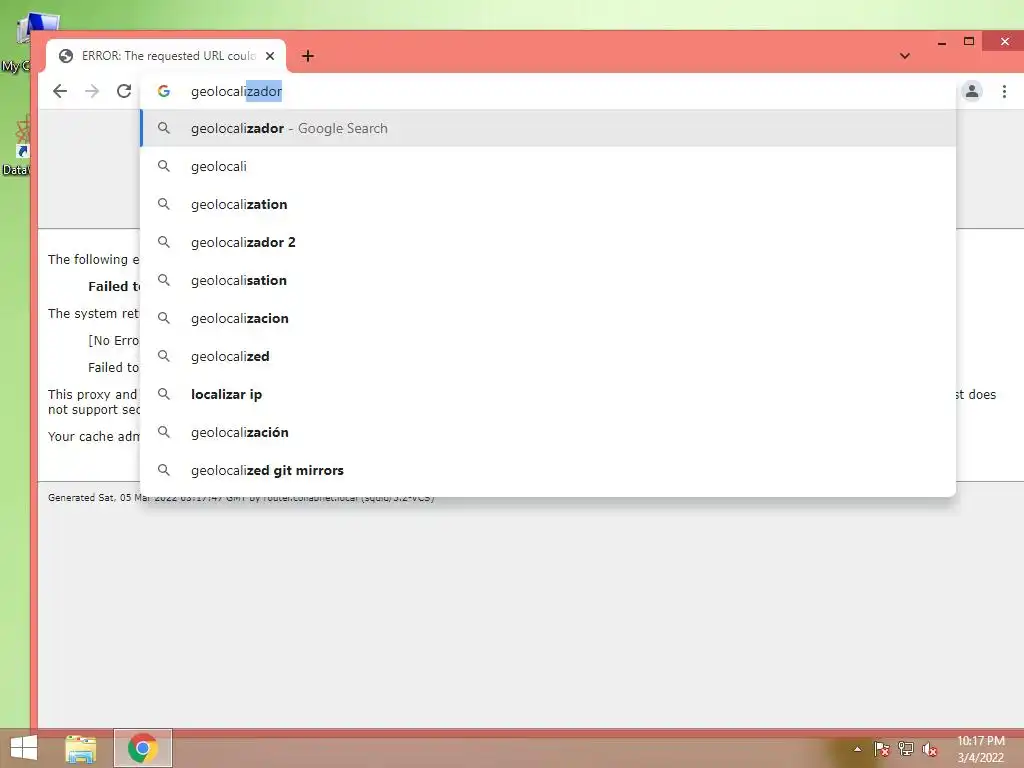The image size is (1024, 768).
Task: Select the ERROR: The requested URL tab
Action: pyautogui.click(x=166, y=56)
